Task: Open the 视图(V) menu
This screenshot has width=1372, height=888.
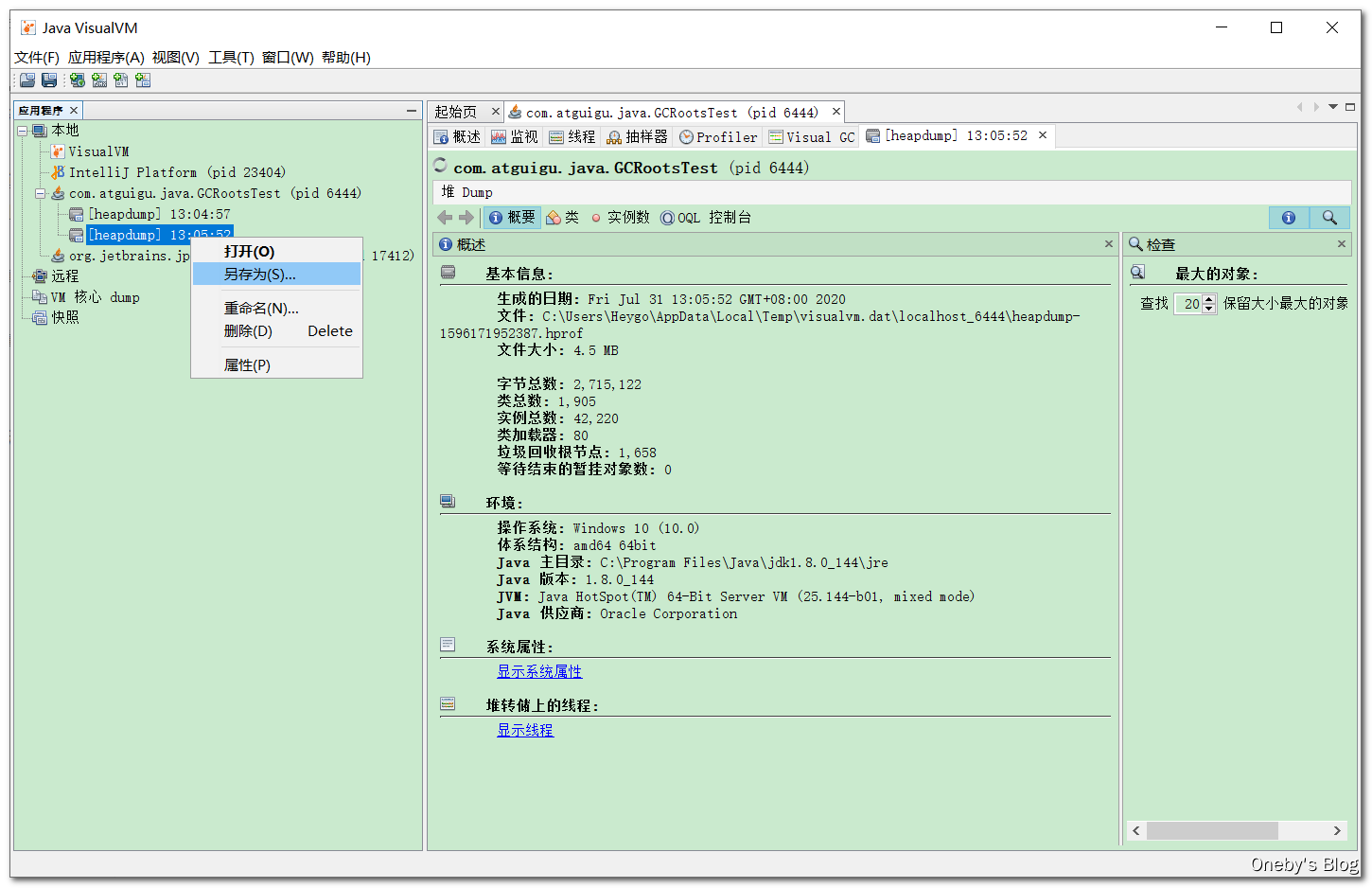Action: (176, 58)
